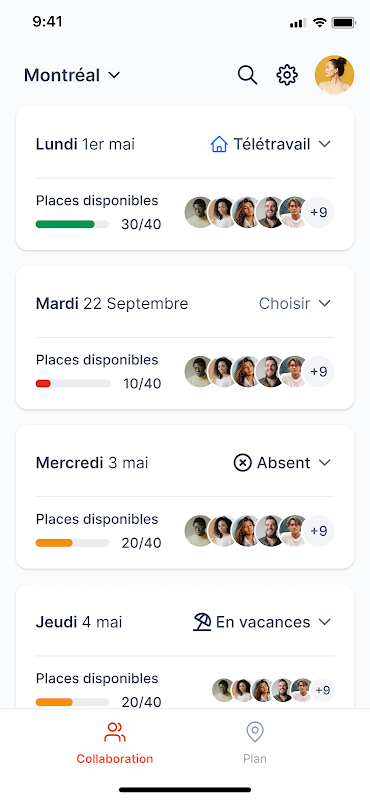Open the Choisir dropdown for Mardi
370x800 pixels.
pos(295,304)
